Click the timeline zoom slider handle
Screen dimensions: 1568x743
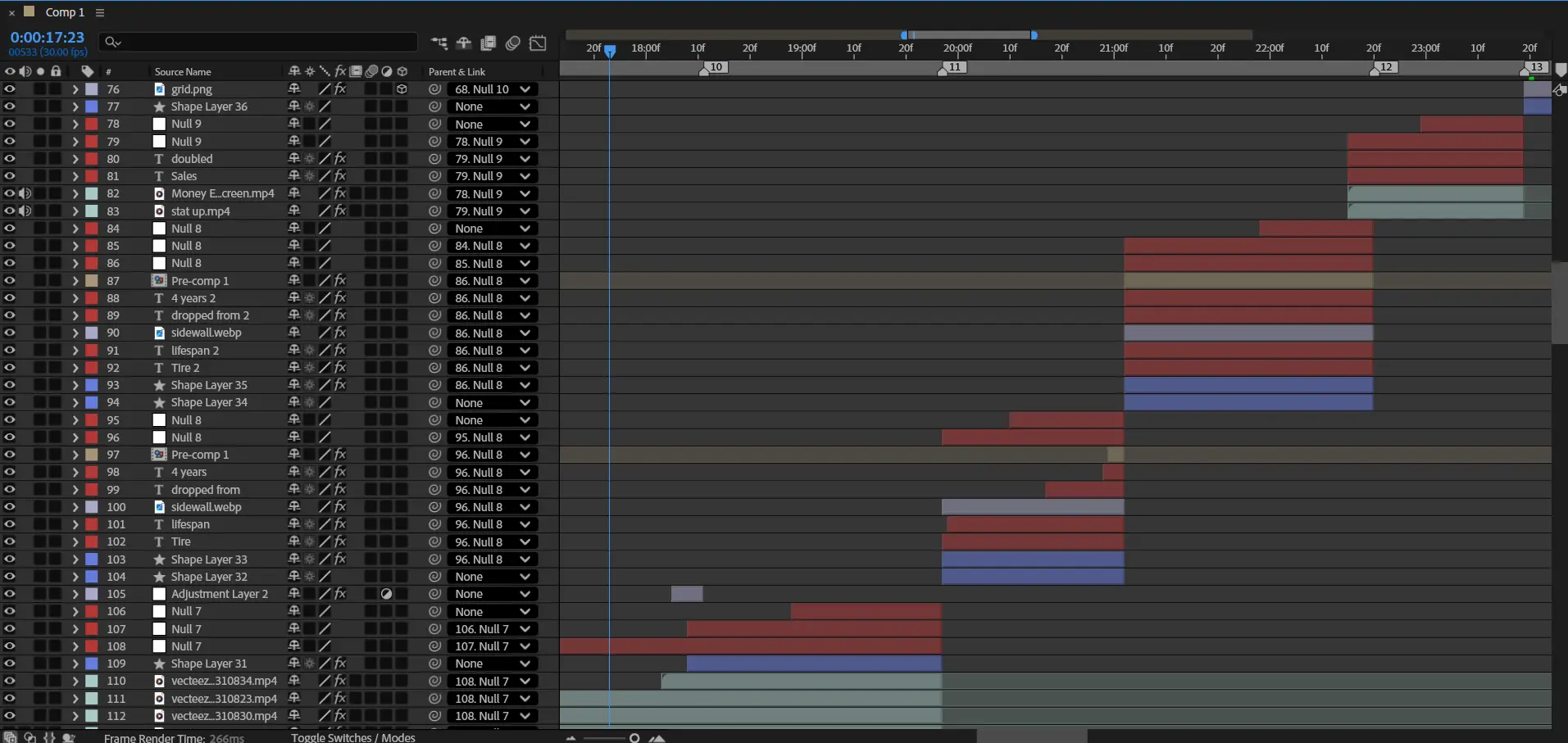click(x=634, y=738)
